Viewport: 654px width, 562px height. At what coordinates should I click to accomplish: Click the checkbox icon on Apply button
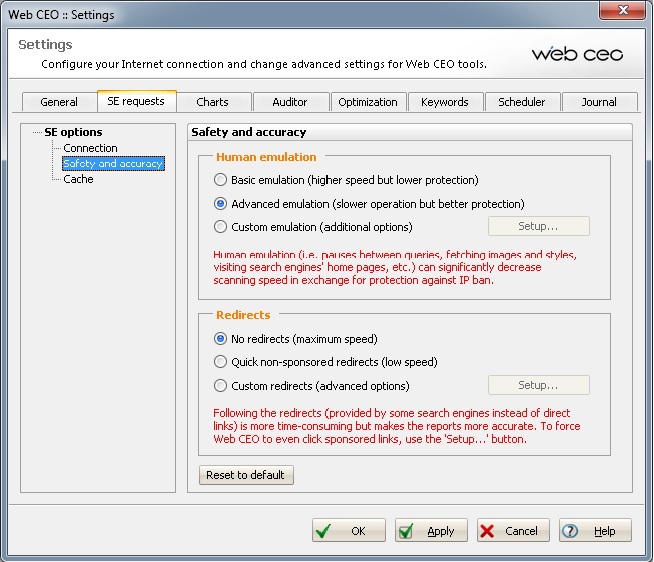(x=405, y=531)
